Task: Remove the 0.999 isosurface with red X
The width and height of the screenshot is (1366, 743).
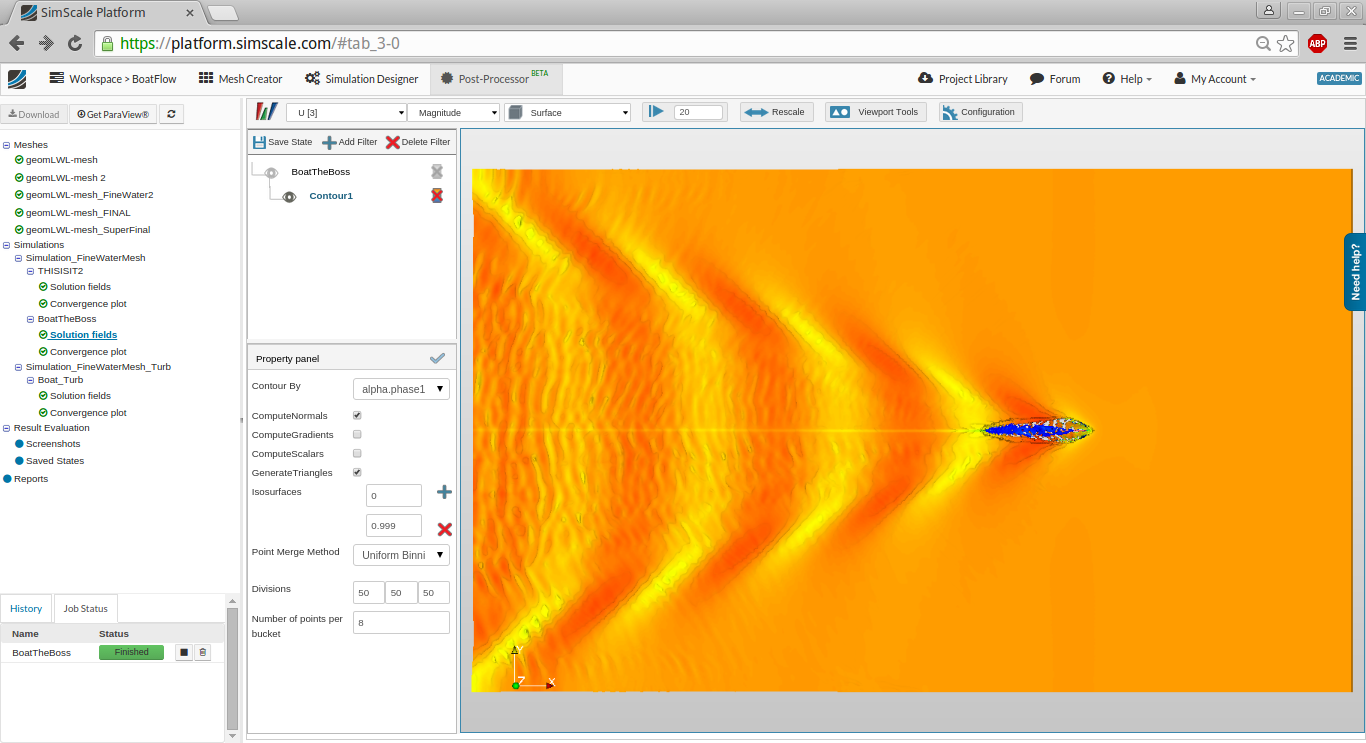Action: (x=445, y=529)
